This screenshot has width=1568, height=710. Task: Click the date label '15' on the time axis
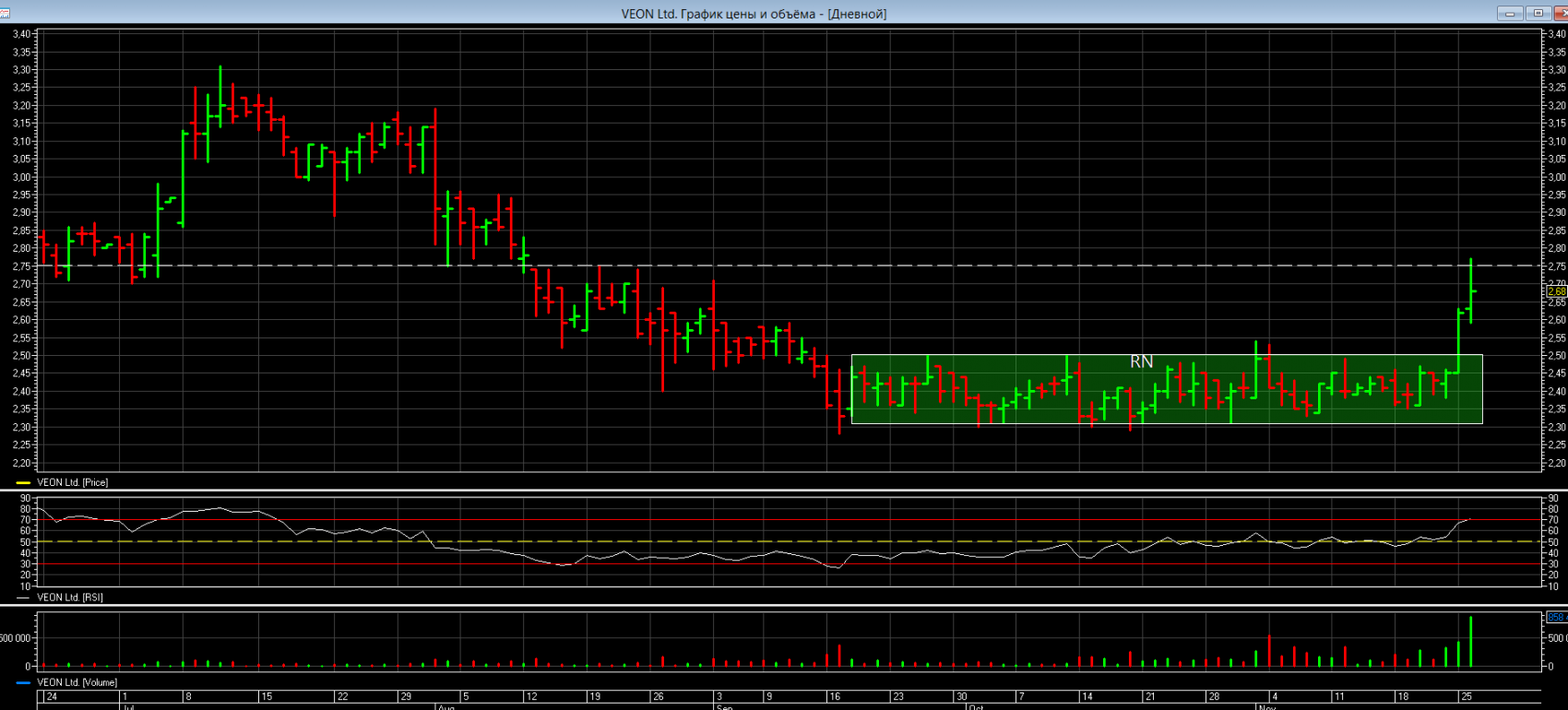pyautogui.click(x=266, y=696)
